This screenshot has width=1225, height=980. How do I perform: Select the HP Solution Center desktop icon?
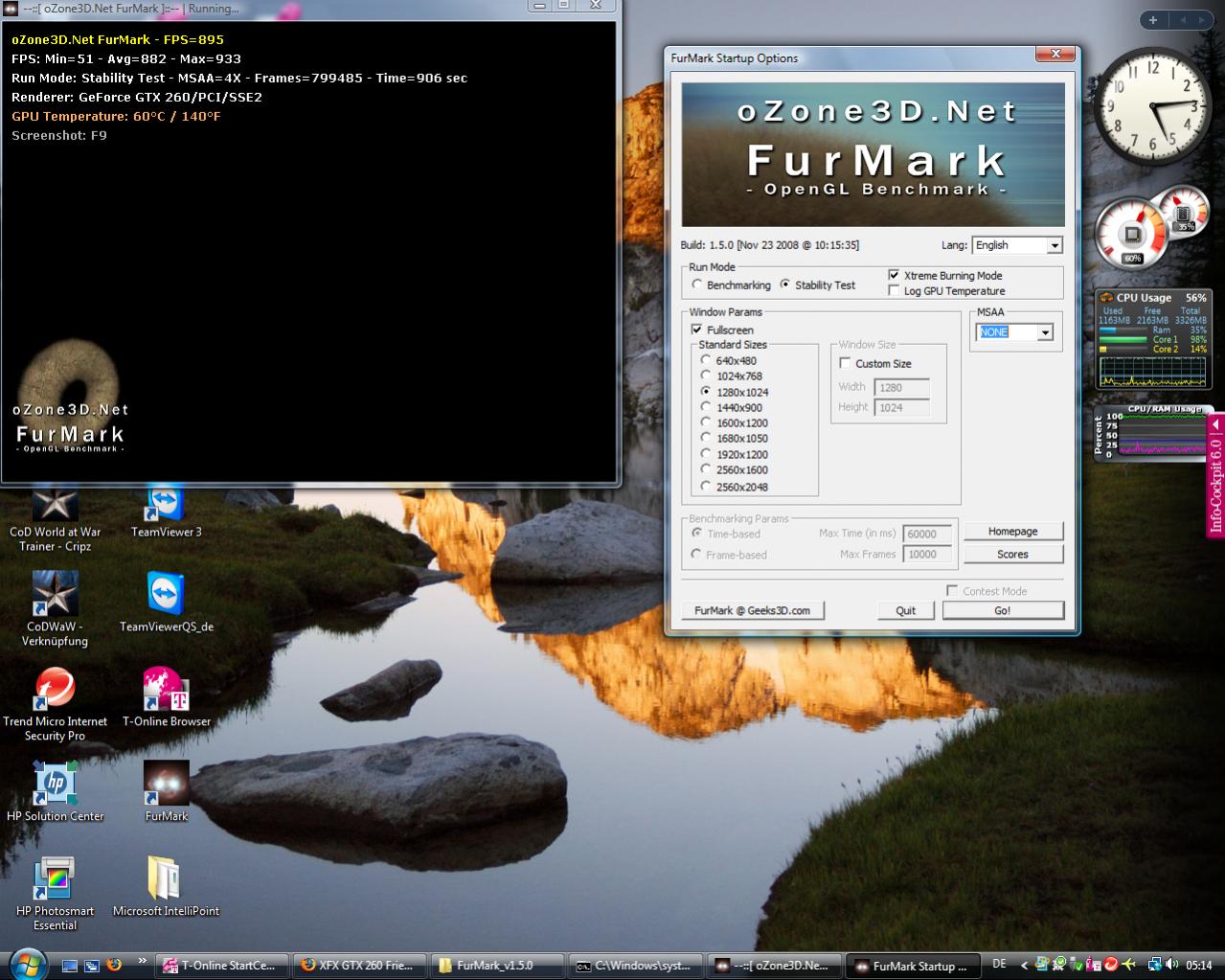coord(55,792)
